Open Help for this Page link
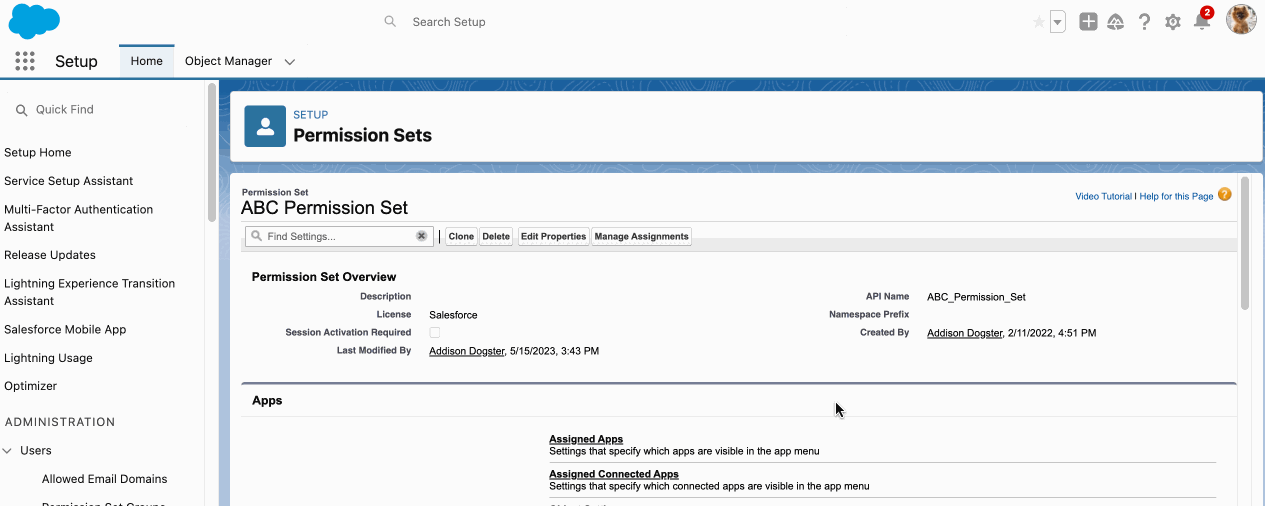 point(1176,196)
